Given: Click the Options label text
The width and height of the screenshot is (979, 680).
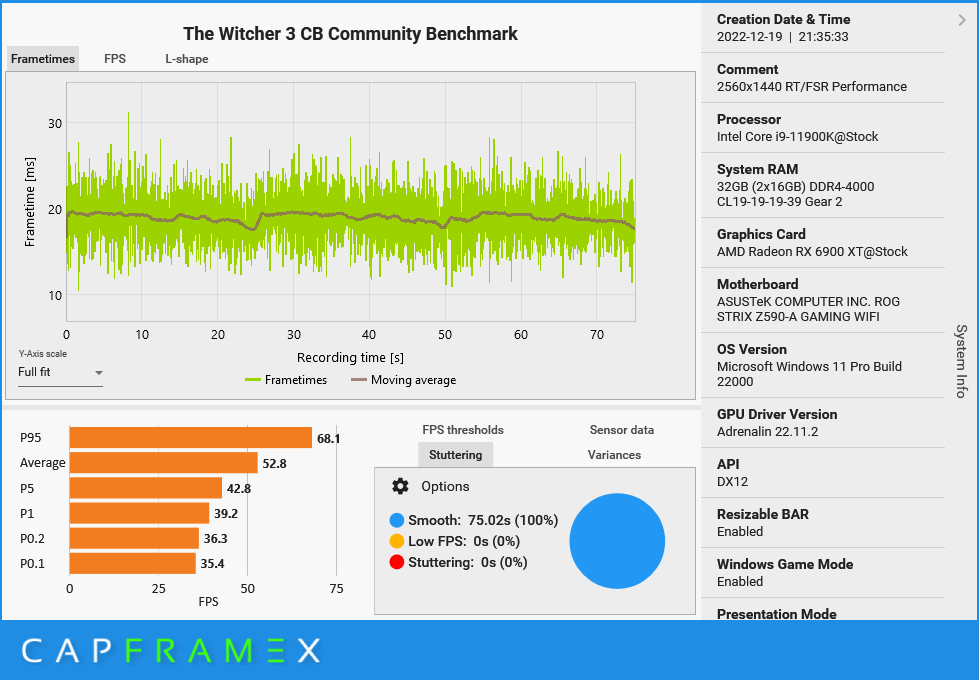Looking at the screenshot, I should tap(445, 486).
